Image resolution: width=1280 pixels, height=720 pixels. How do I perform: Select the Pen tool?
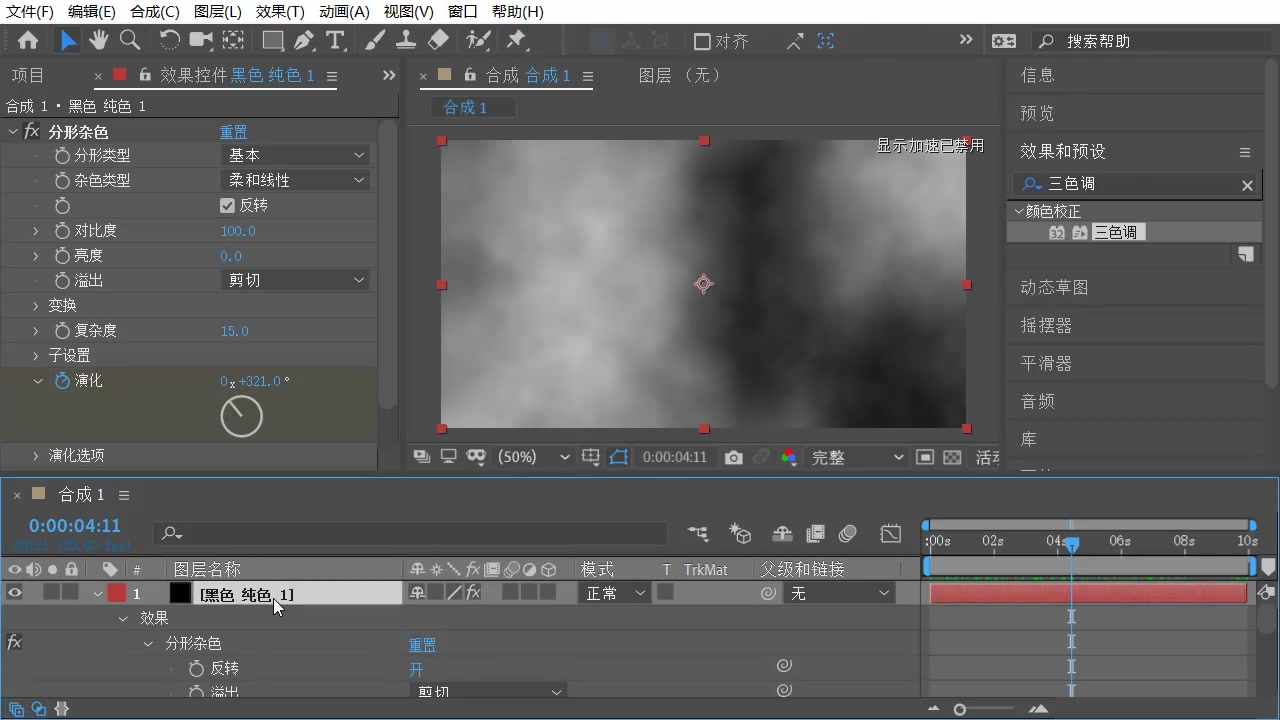tap(304, 40)
